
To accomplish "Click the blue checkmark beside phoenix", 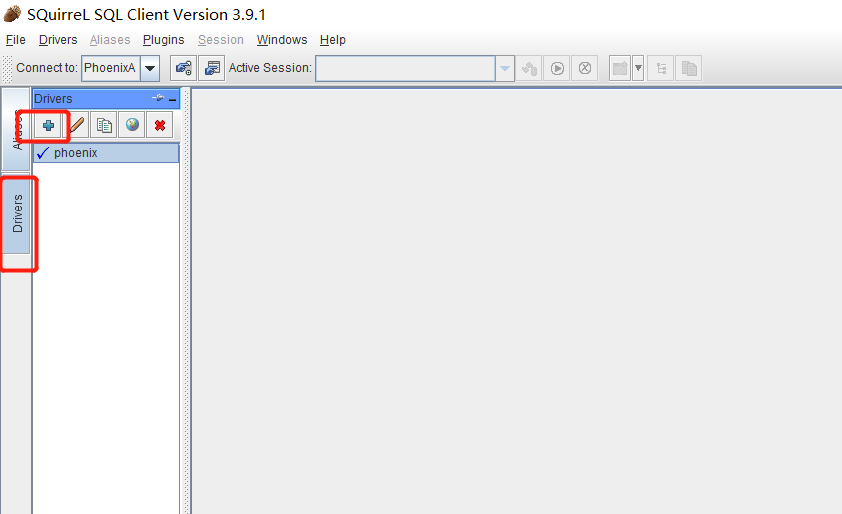I will 43,153.
